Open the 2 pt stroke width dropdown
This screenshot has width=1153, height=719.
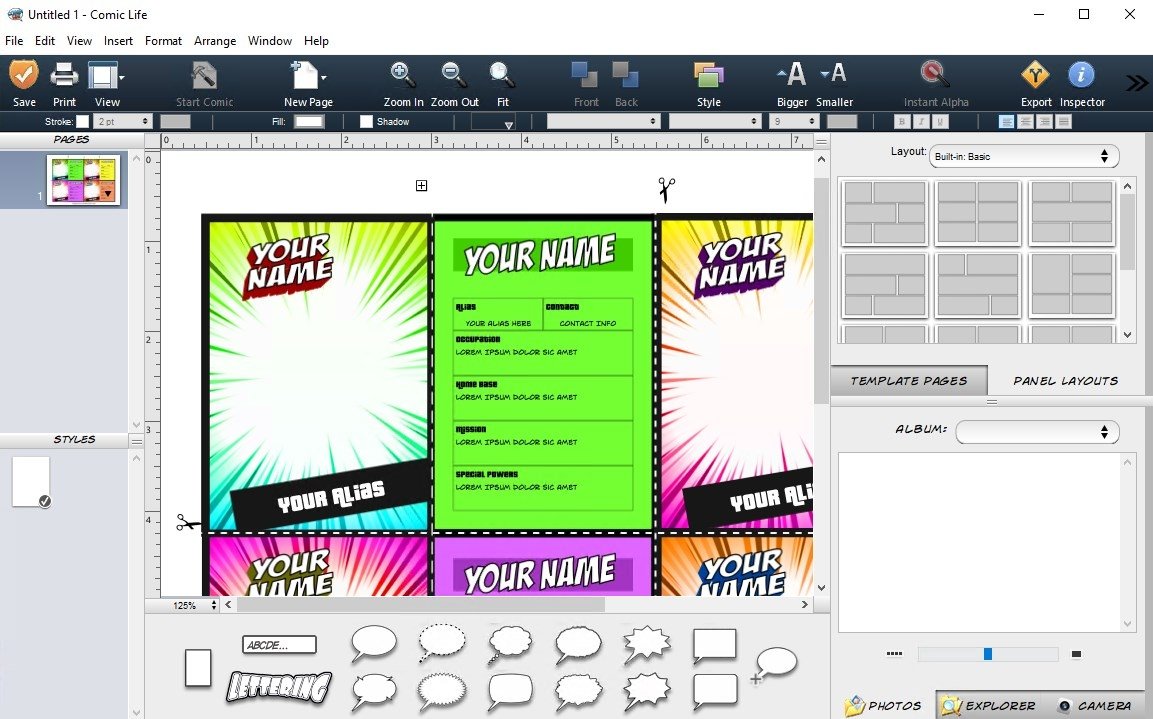tap(123, 121)
